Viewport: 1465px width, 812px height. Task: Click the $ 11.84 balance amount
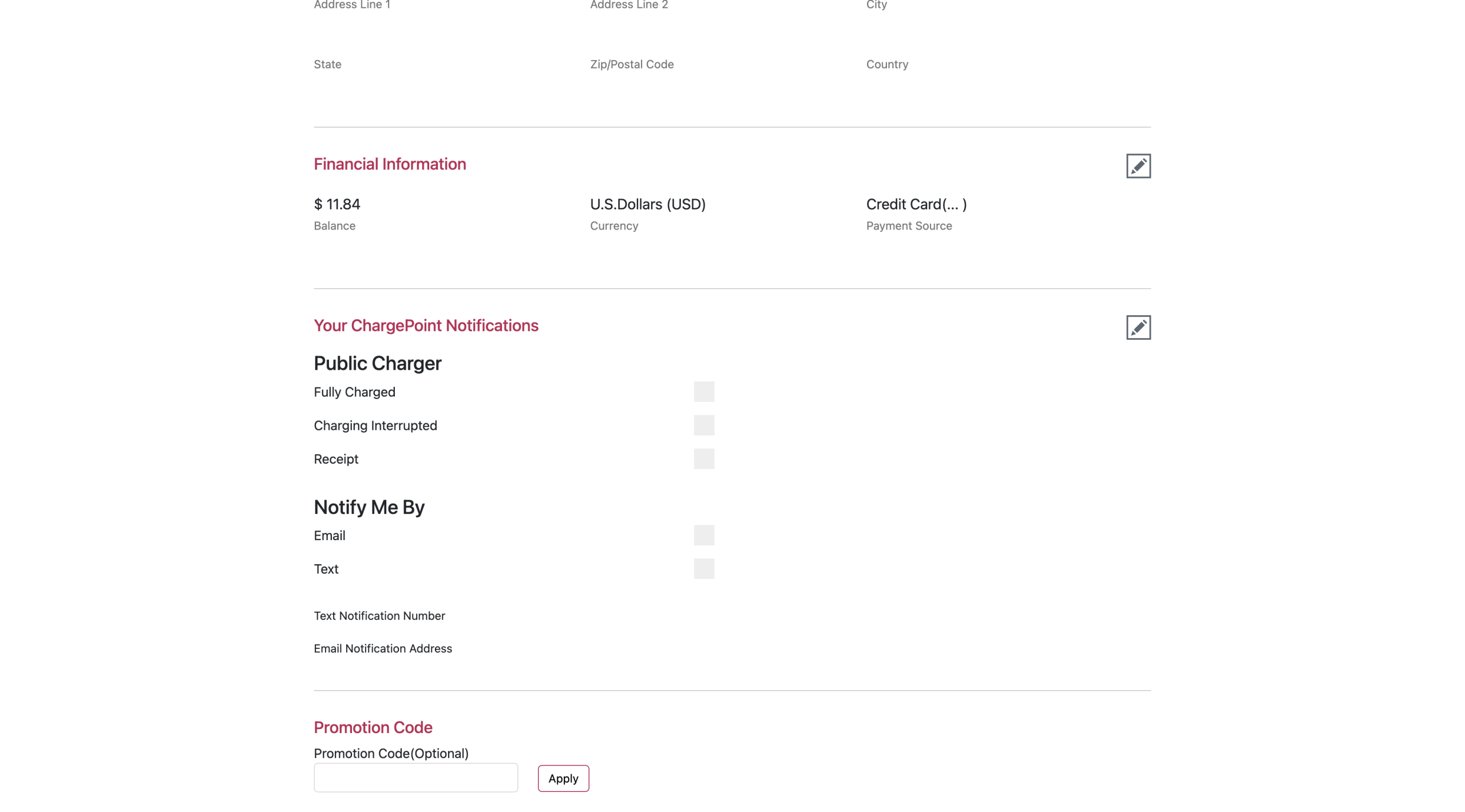click(x=337, y=204)
